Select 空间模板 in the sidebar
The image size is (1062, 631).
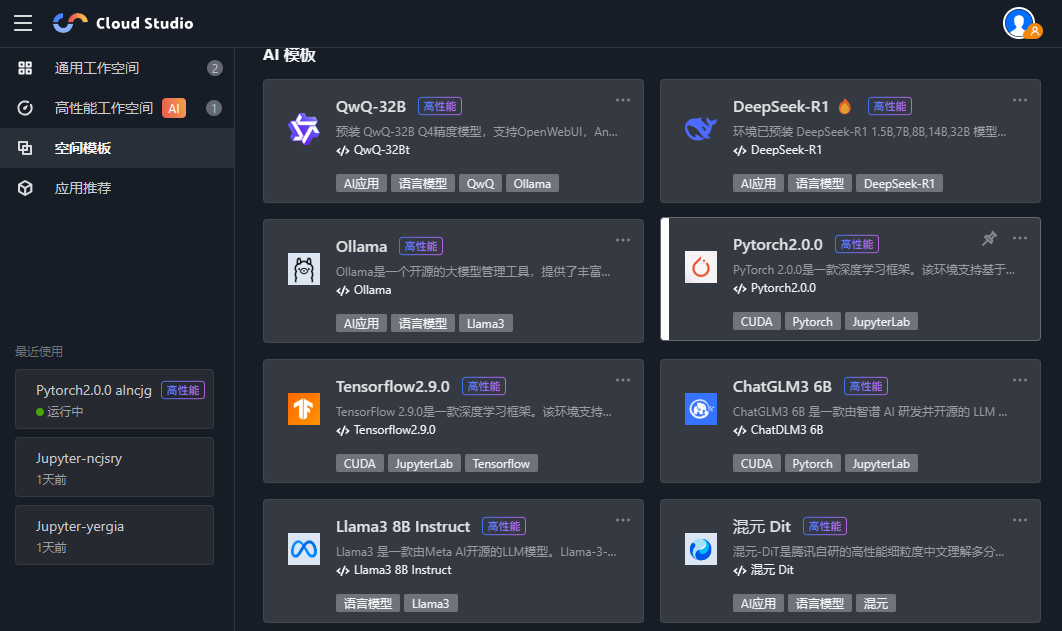click(117, 148)
